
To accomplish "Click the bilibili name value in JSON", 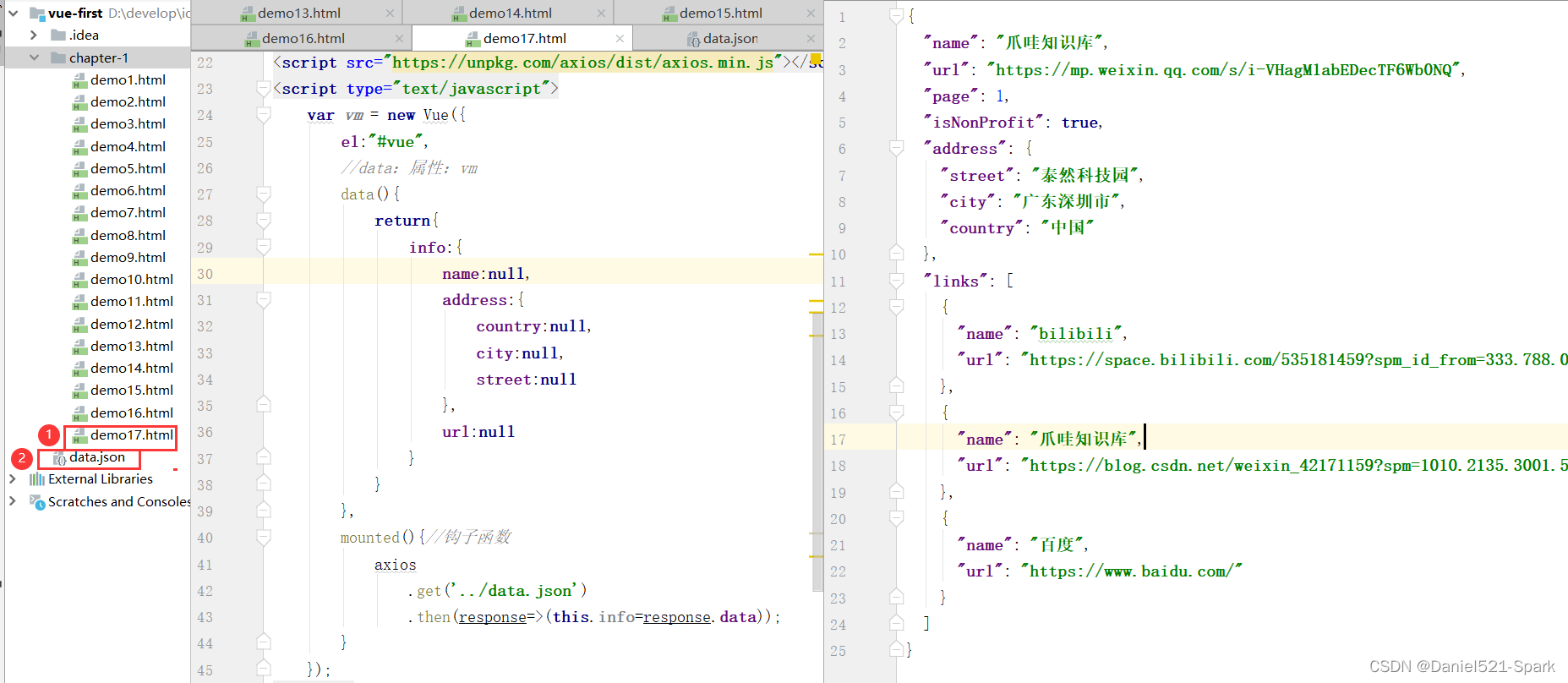I will pos(1078,334).
